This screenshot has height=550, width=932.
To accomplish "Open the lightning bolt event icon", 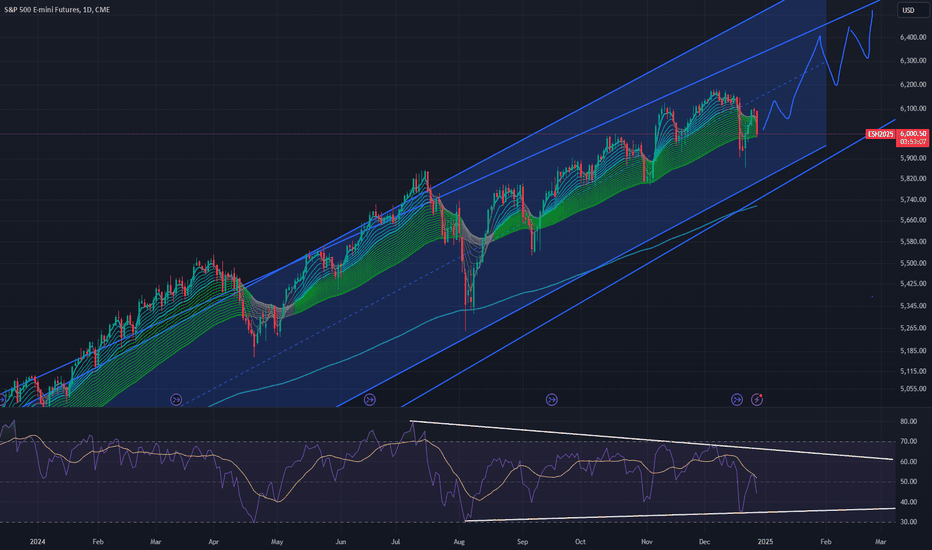I will point(757,400).
